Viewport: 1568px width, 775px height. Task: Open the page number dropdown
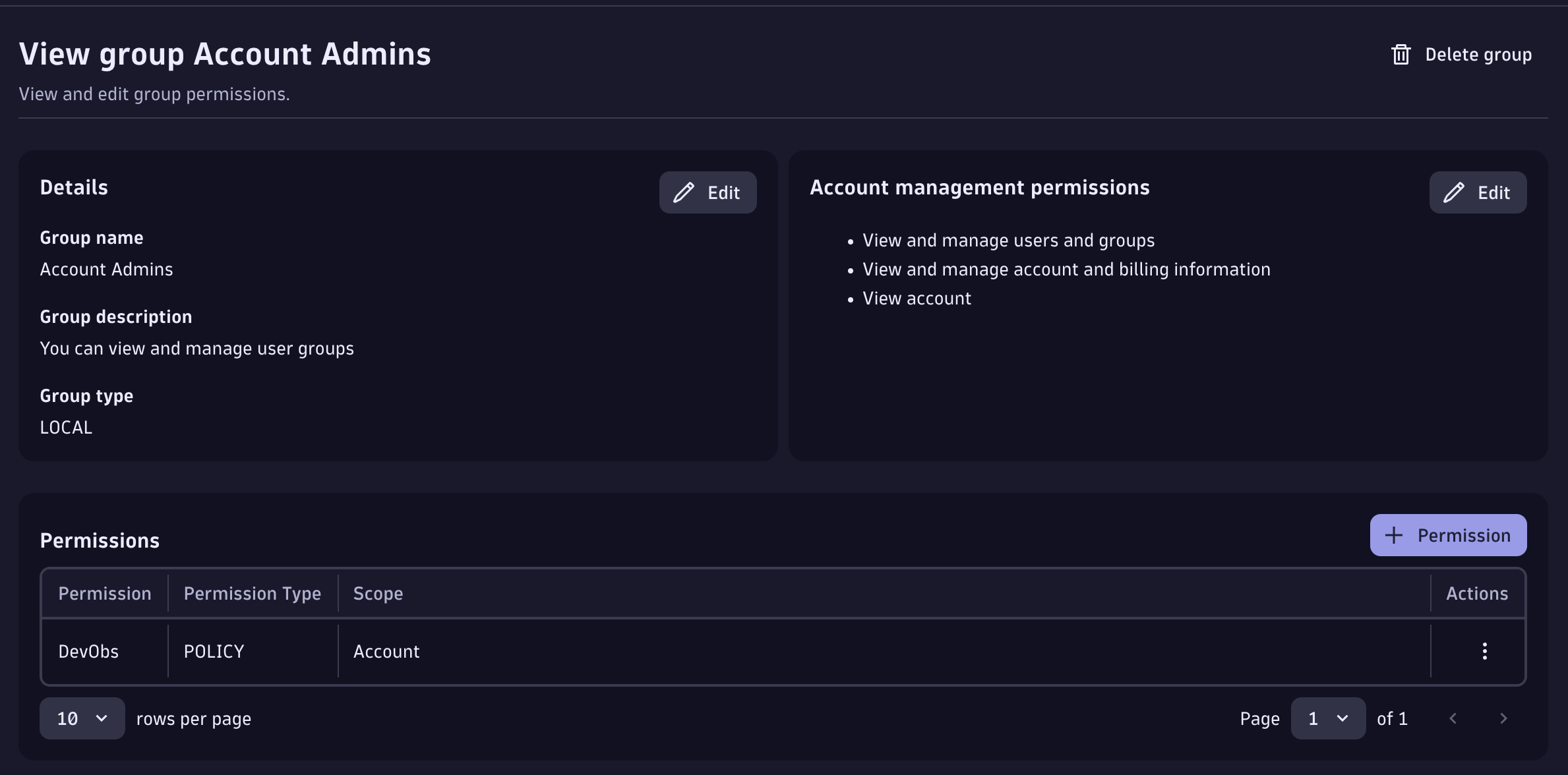click(x=1327, y=718)
